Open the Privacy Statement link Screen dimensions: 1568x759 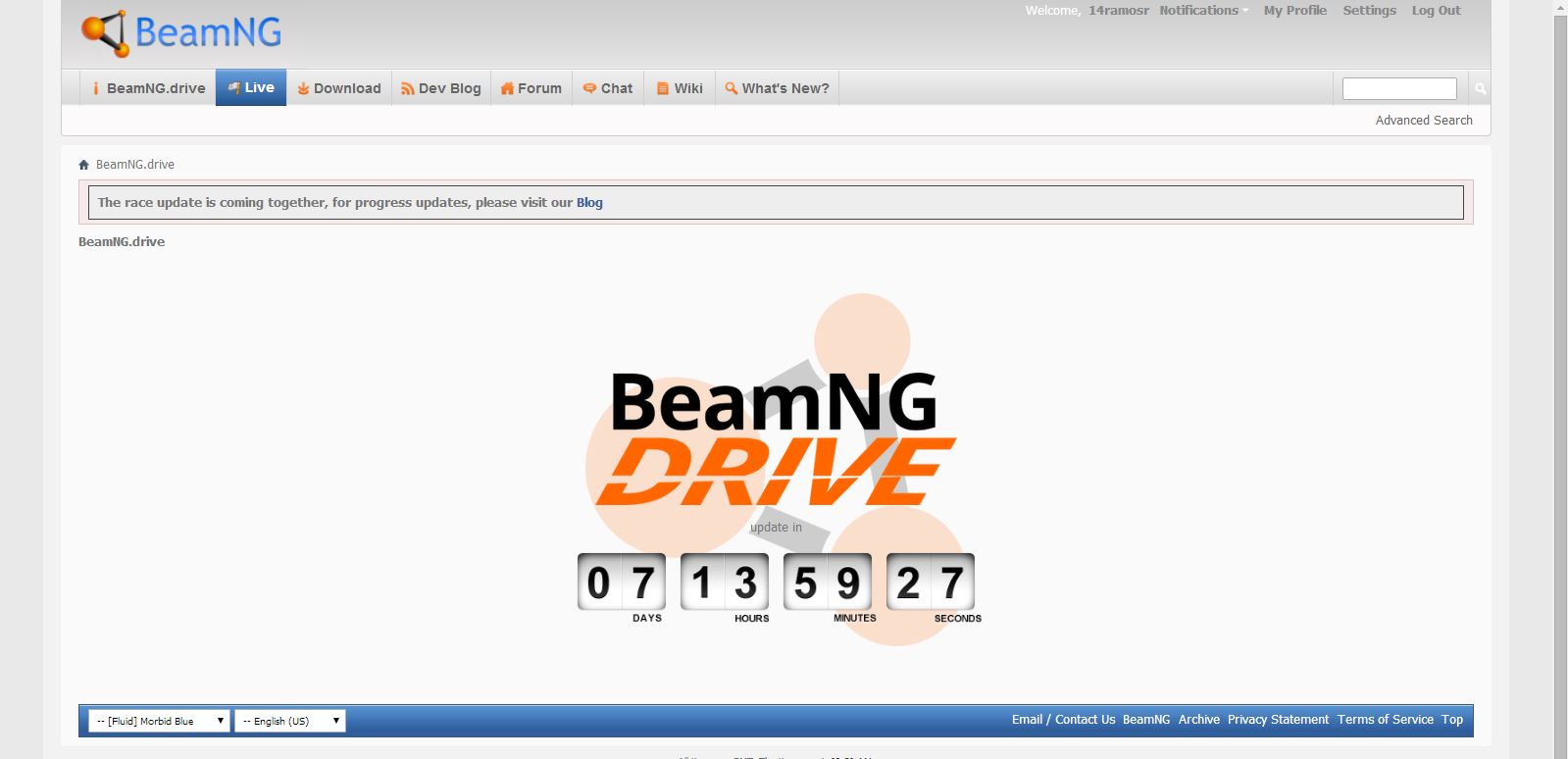tap(1278, 720)
